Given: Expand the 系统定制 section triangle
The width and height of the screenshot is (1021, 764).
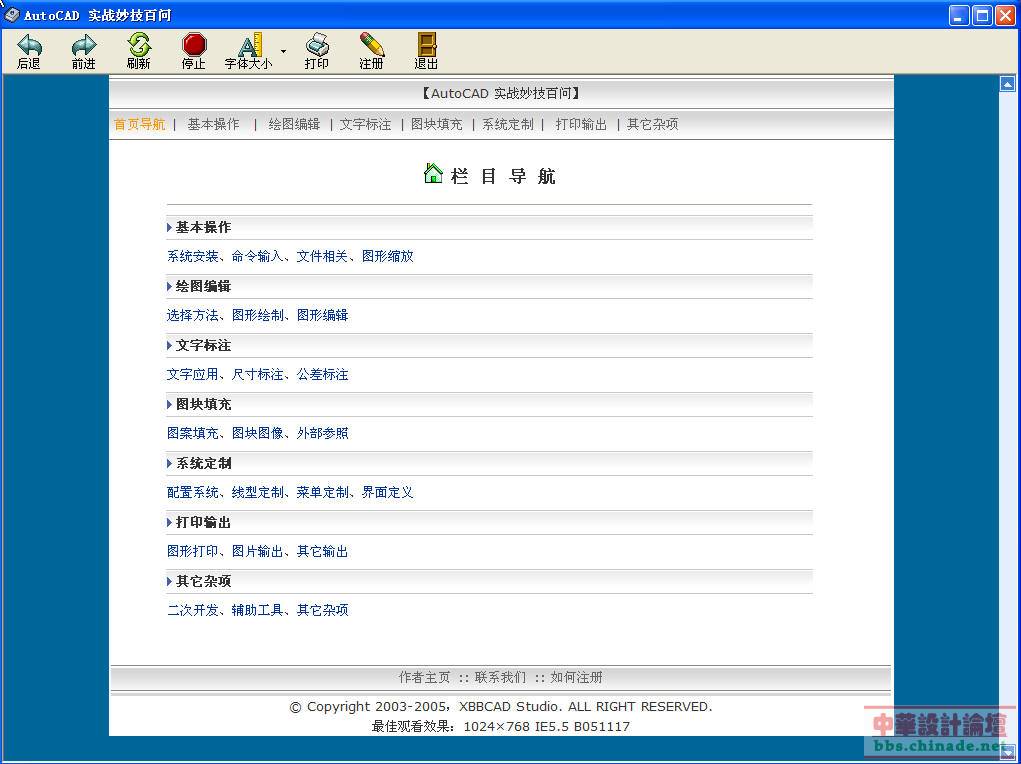Looking at the screenshot, I should 169,464.
